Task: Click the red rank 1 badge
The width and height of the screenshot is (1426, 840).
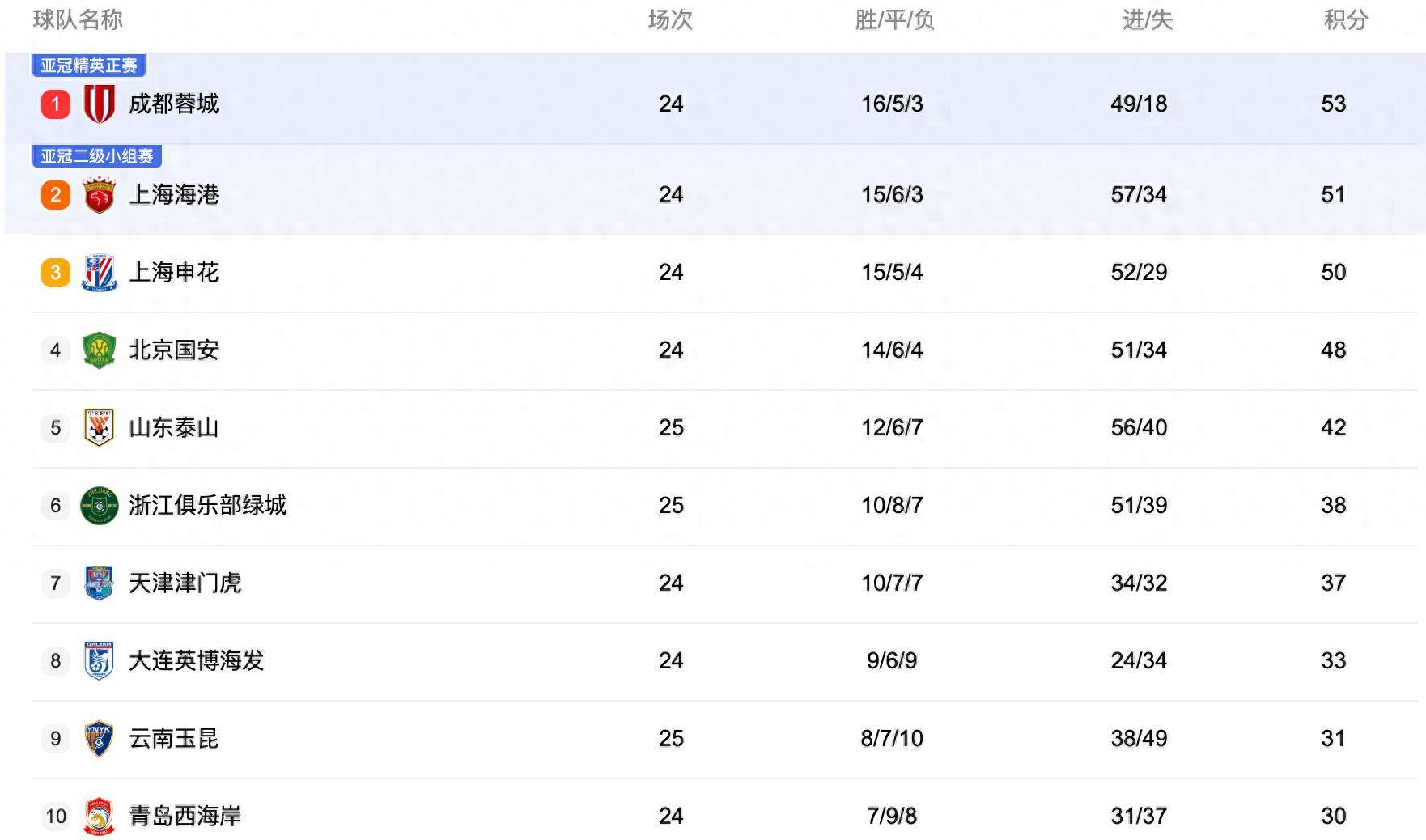Action: [x=56, y=104]
